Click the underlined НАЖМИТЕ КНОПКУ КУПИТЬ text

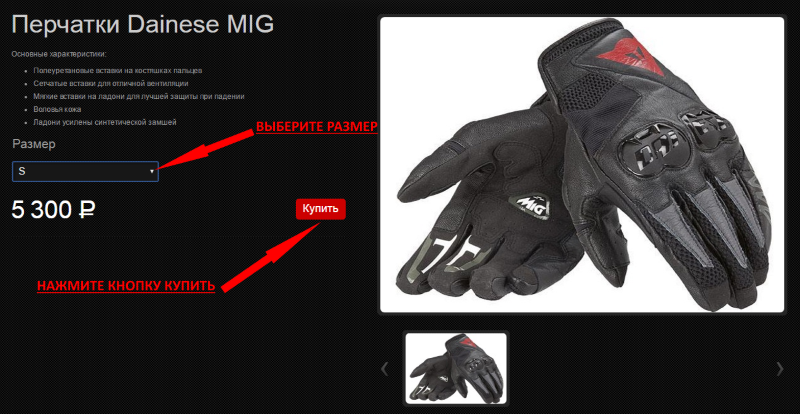(126, 286)
